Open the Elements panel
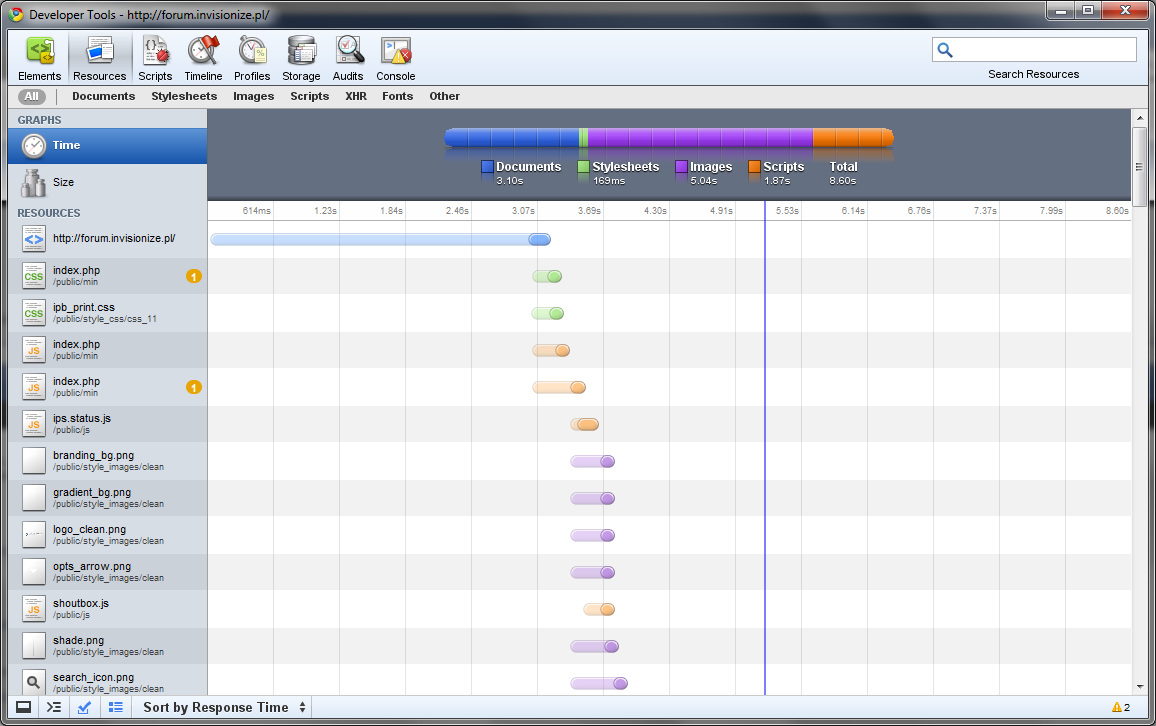This screenshot has height=726, width=1156. [40, 59]
